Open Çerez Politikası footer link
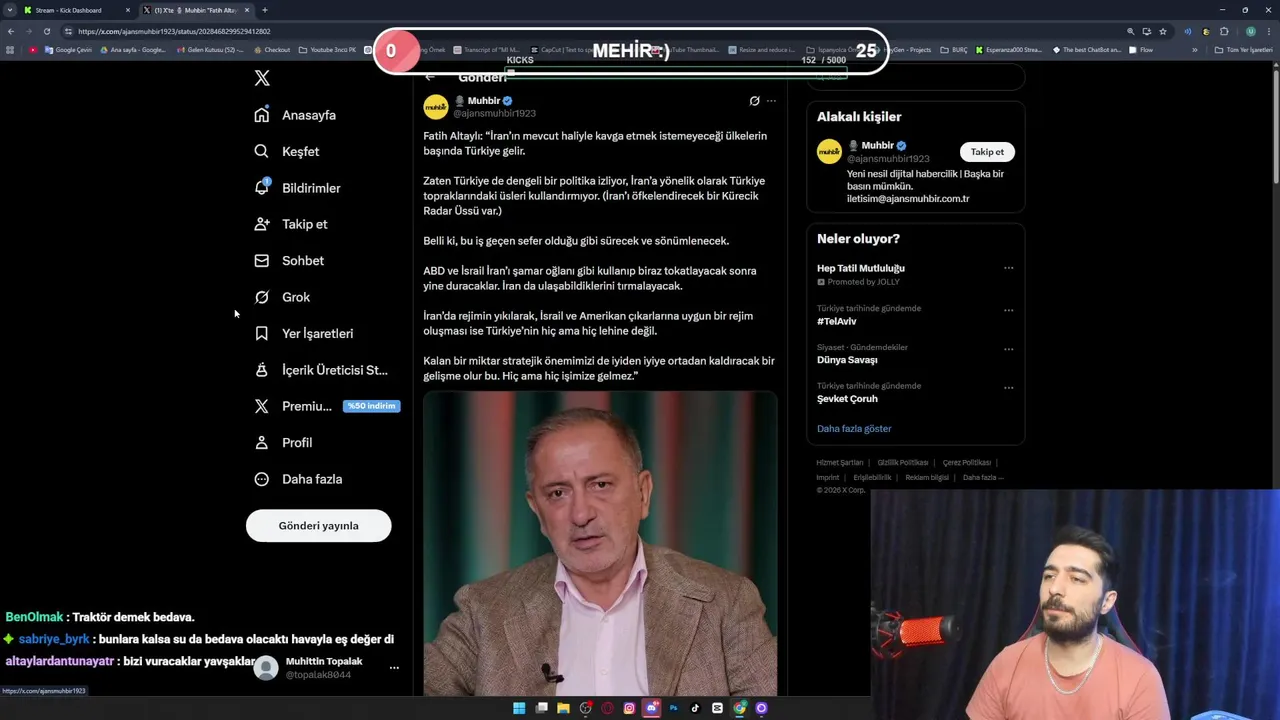 (966, 463)
